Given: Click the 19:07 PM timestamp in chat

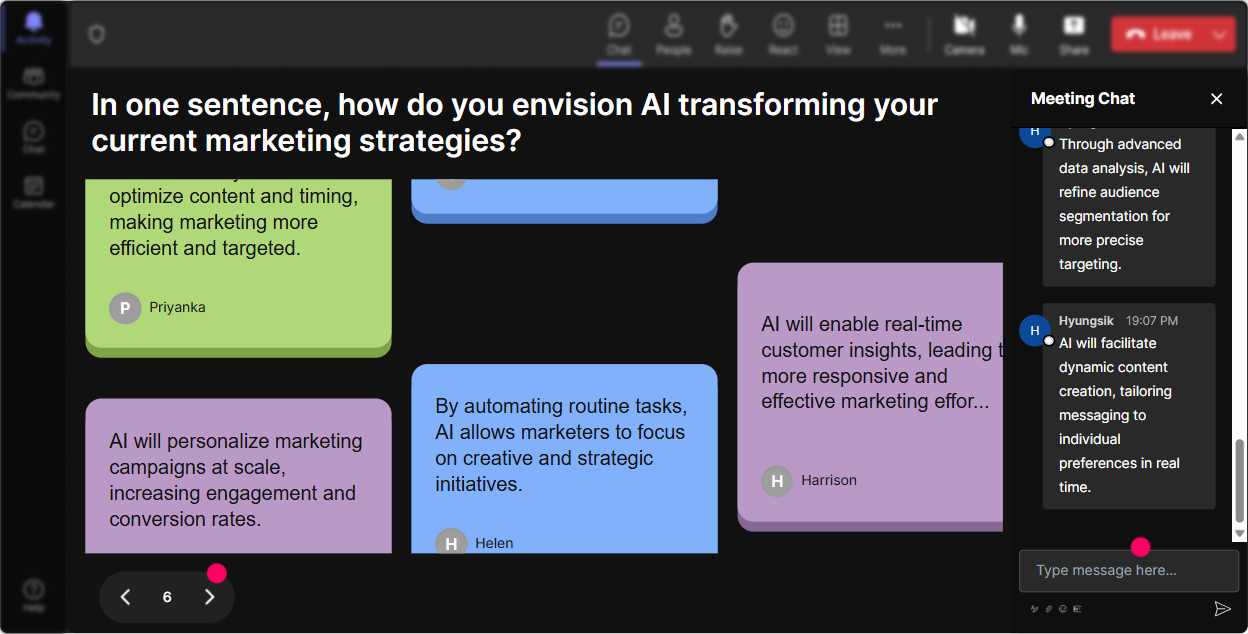Looking at the screenshot, I should coord(1152,321).
